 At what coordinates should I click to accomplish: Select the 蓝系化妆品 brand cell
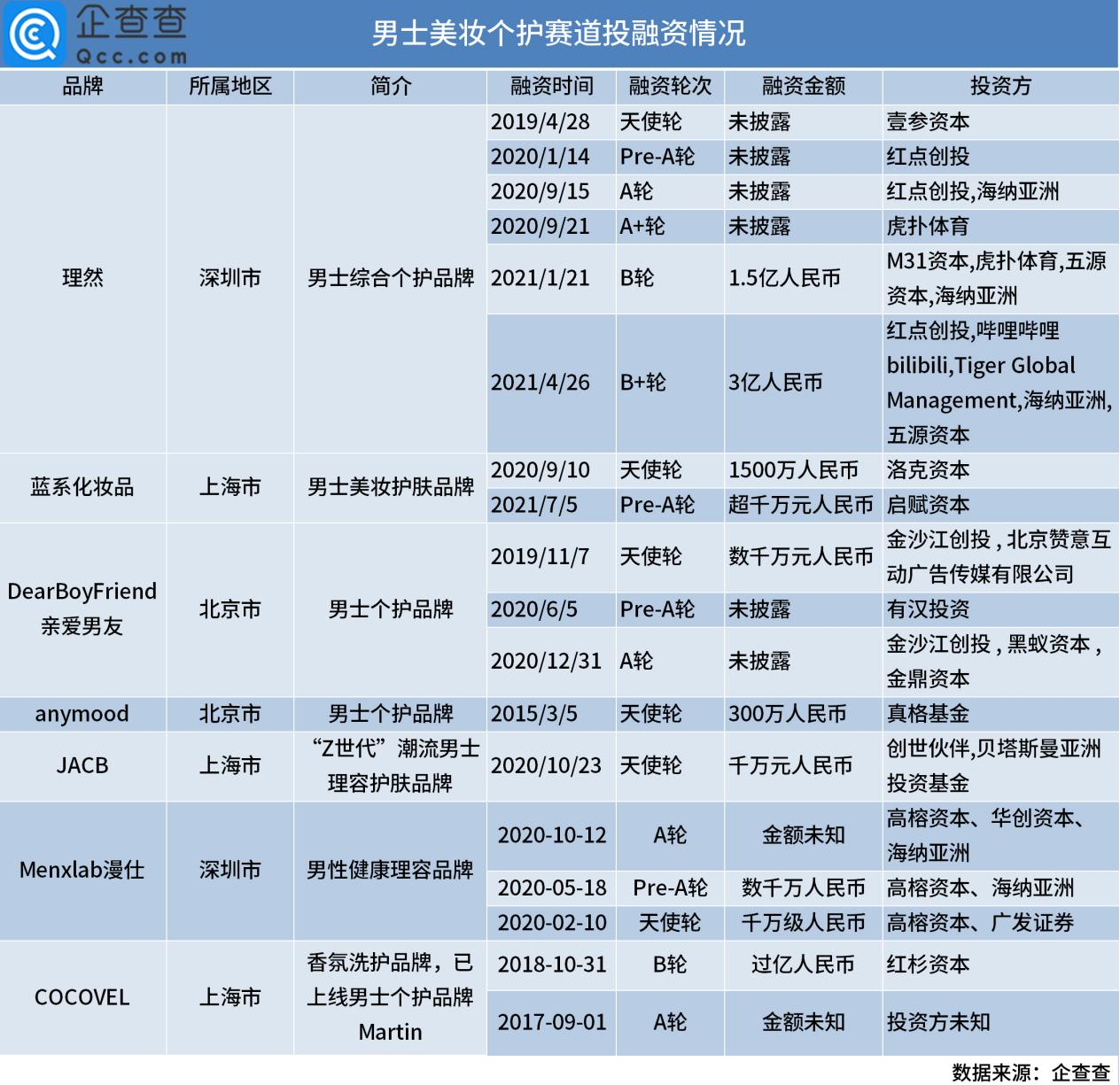(x=83, y=487)
